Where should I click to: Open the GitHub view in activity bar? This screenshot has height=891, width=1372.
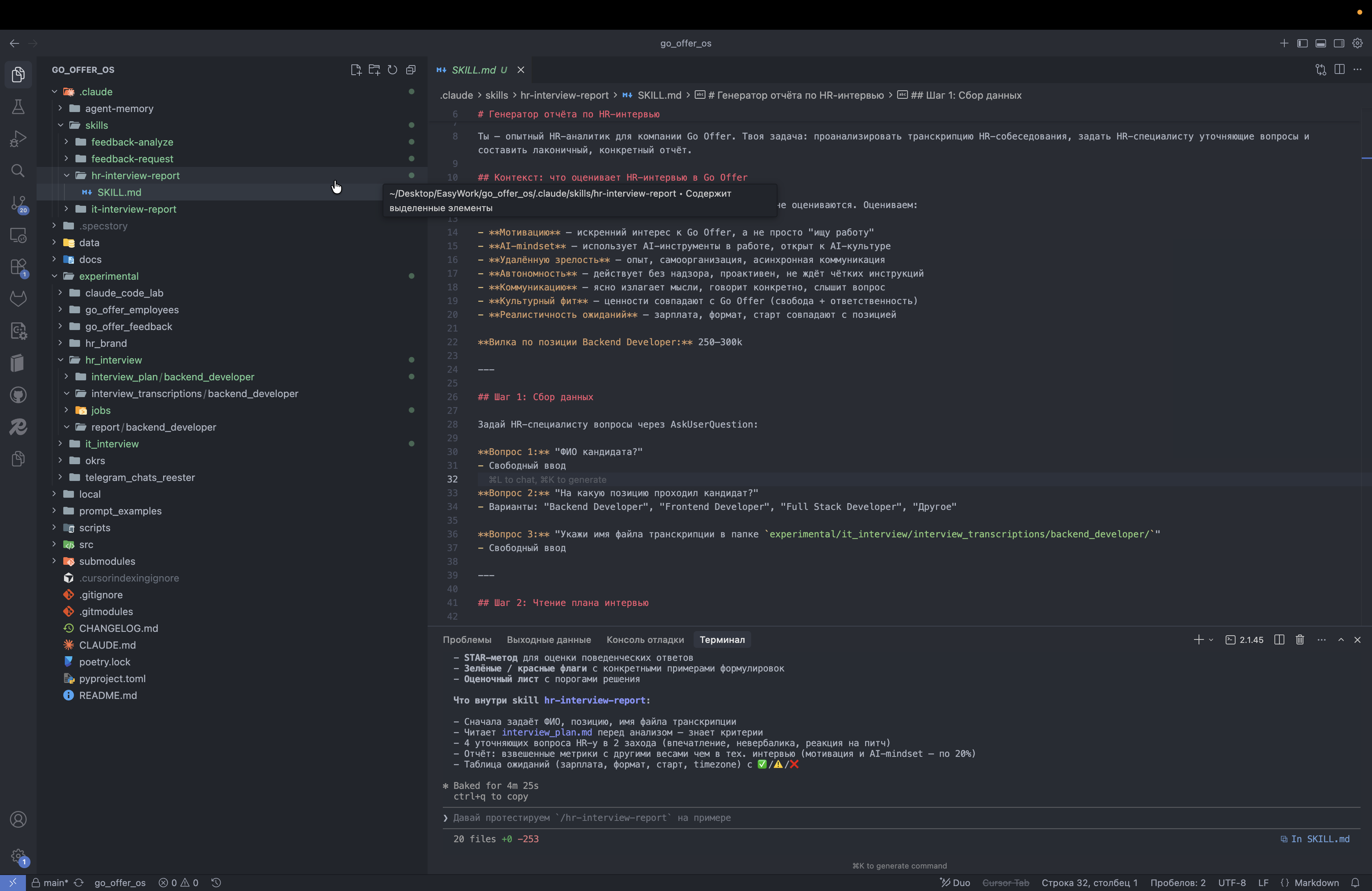point(18,395)
